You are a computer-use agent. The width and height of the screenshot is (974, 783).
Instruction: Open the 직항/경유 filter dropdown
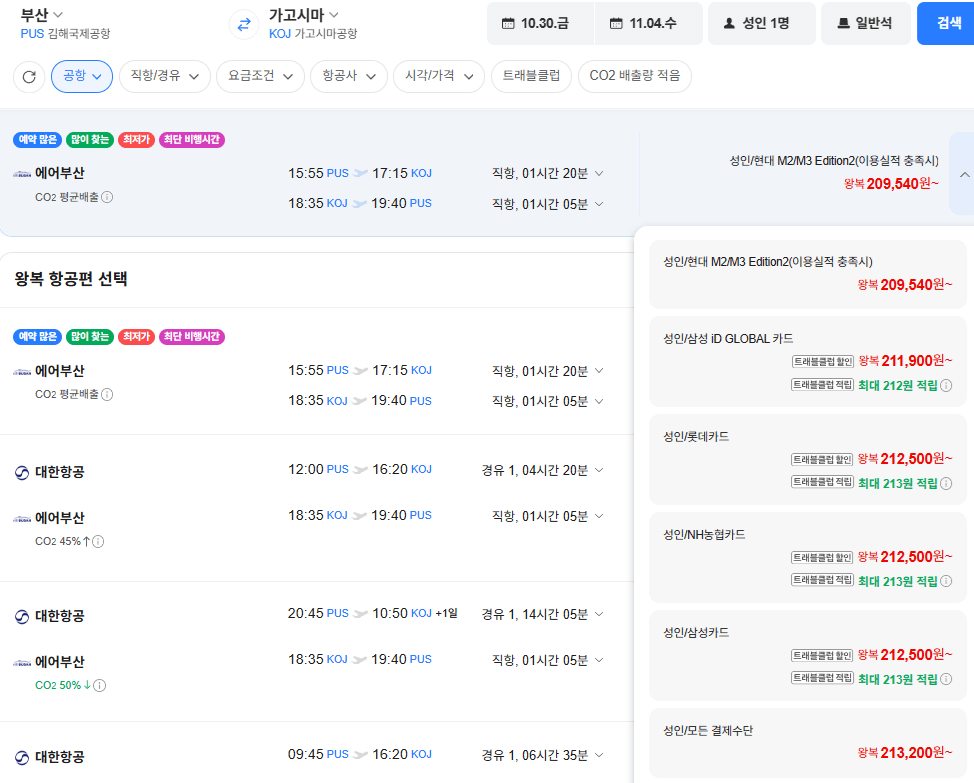[165, 76]
